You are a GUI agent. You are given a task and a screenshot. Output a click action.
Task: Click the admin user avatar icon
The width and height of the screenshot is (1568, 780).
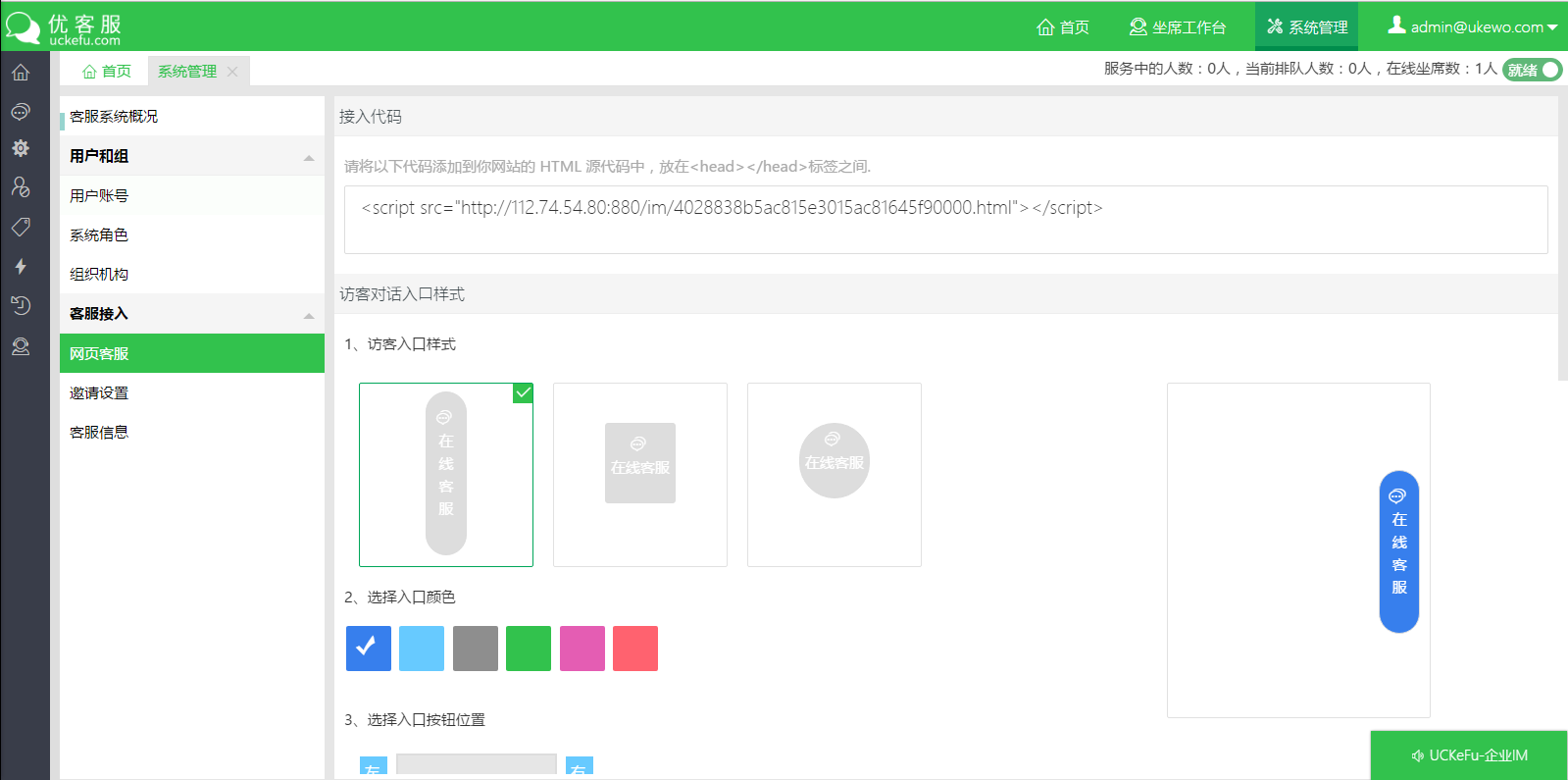click(x=1396, y=26)
